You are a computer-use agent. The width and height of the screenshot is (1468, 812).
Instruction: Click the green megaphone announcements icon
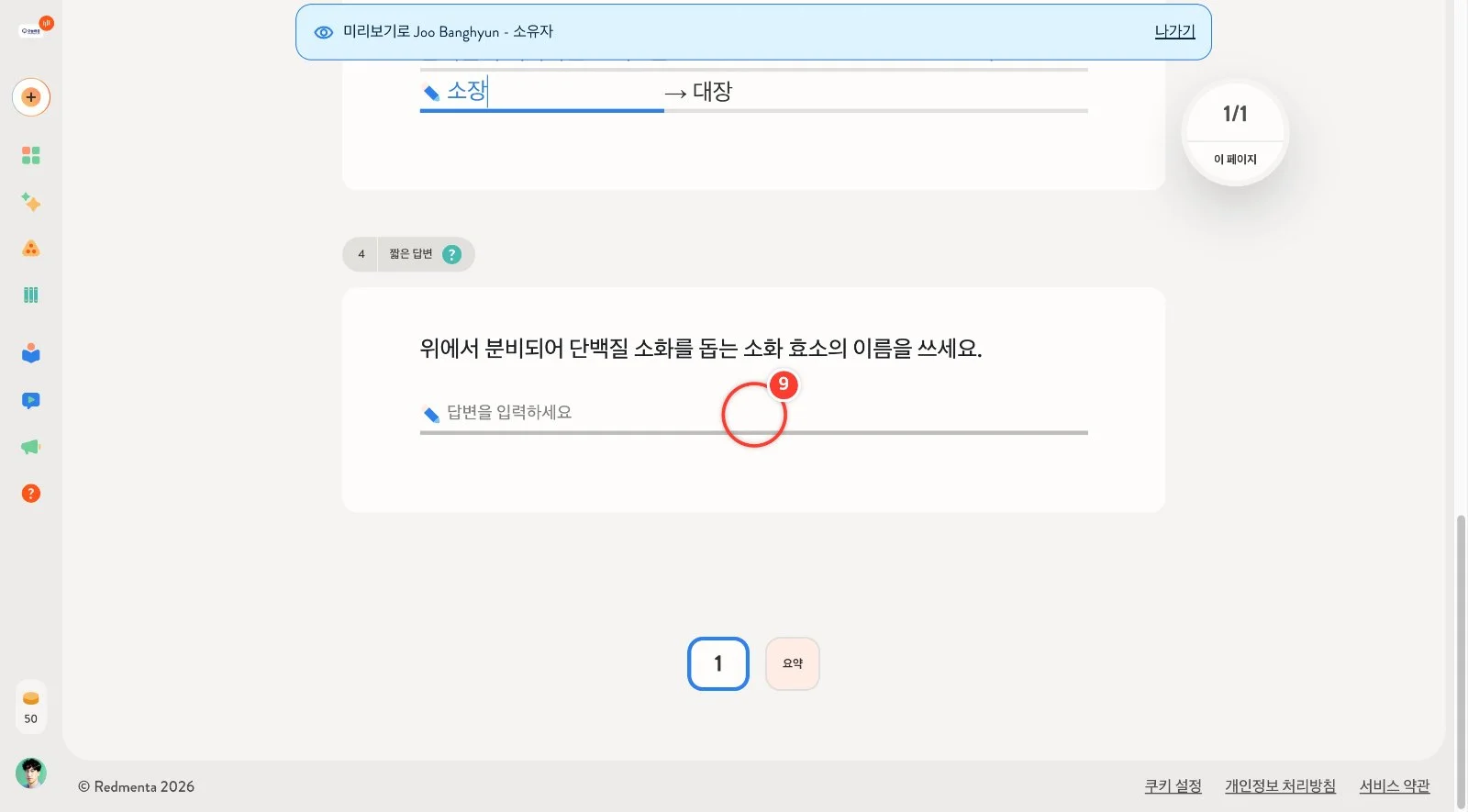[x=31, y=447]
